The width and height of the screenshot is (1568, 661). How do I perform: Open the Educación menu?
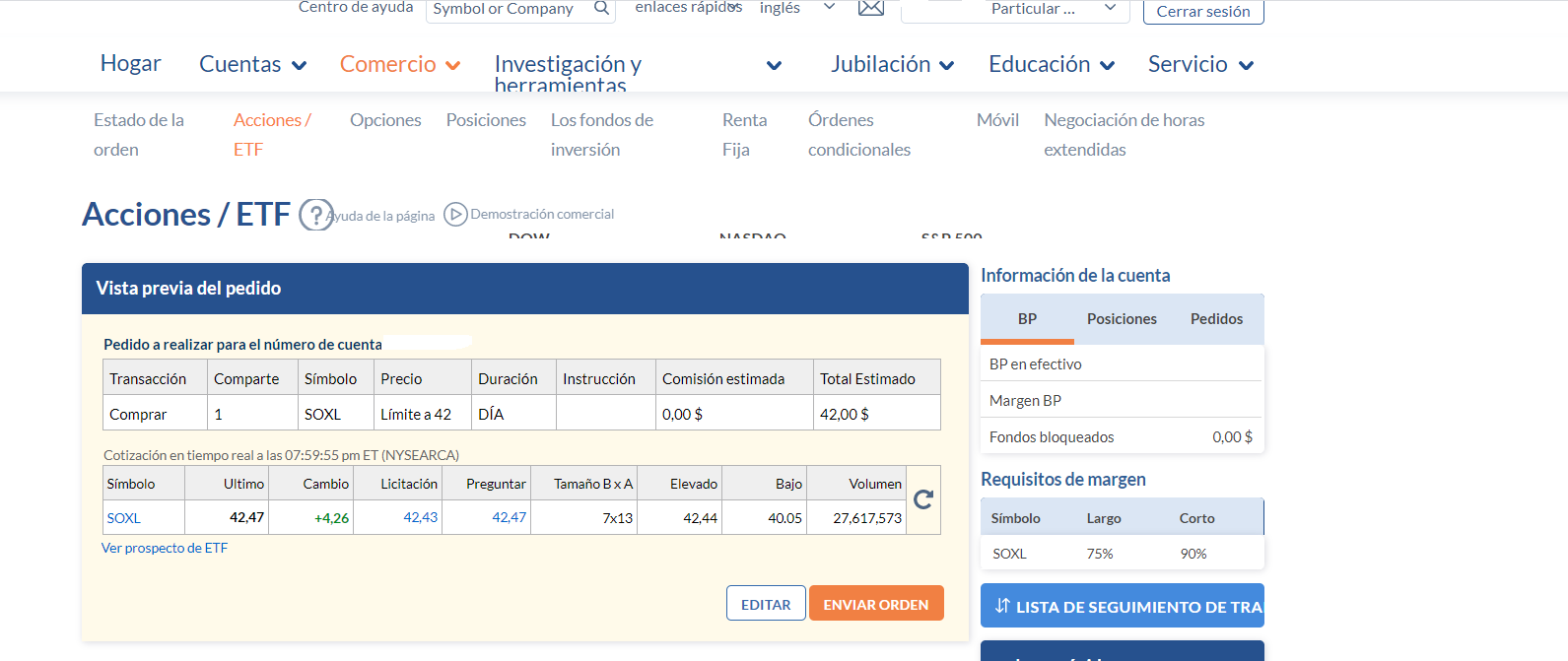point(1040,64)
